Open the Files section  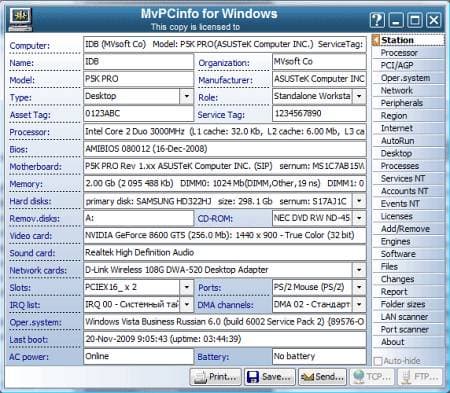(x=409, y=266)
